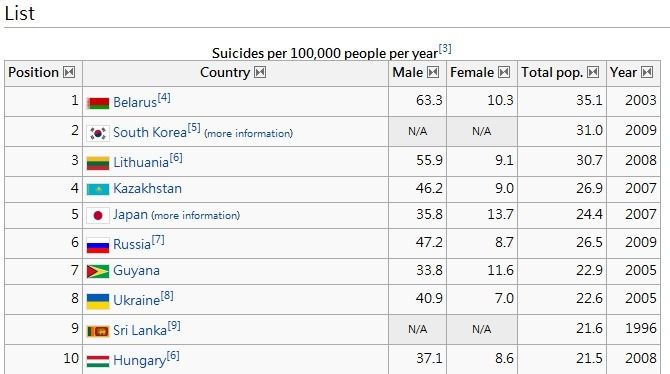Follow the Ukraine country link
The width and height of the screenshot is (670, 374).
click(137, 300)
